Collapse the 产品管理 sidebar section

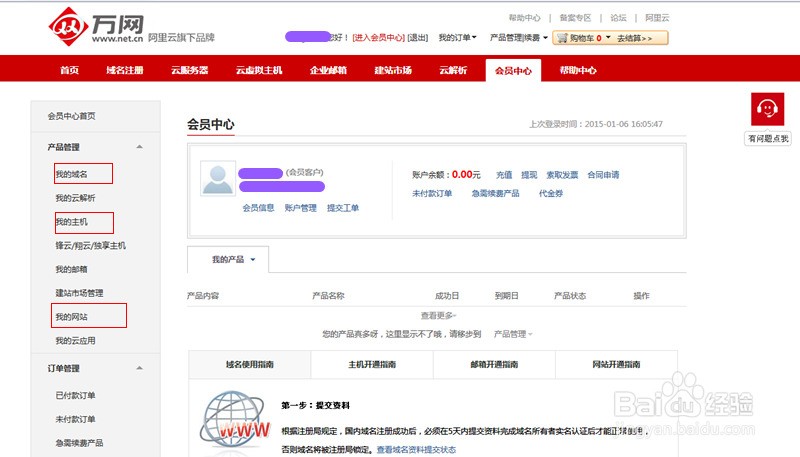point(139,147)
